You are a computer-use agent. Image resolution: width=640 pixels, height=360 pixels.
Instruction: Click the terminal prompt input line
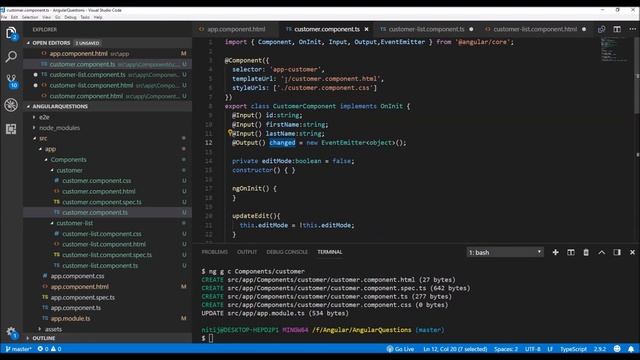(211, 338)
